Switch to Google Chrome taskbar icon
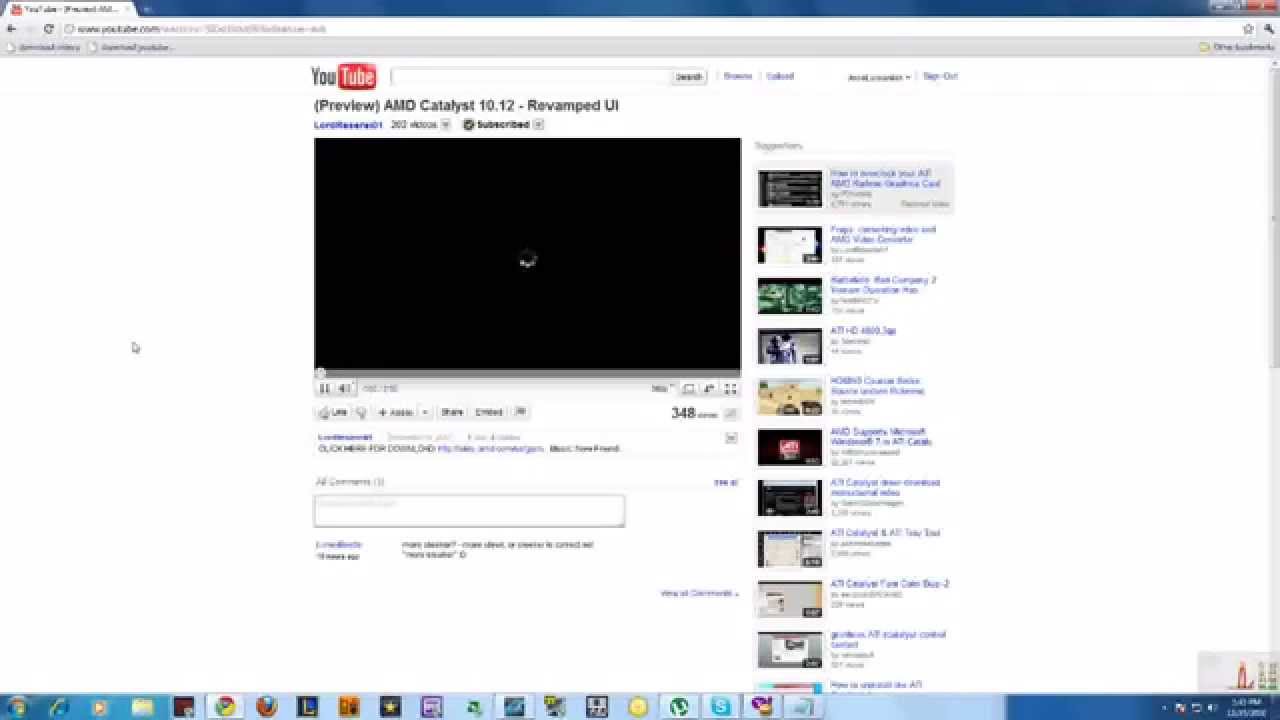The image size is (1280, 720). pos(225,707)
